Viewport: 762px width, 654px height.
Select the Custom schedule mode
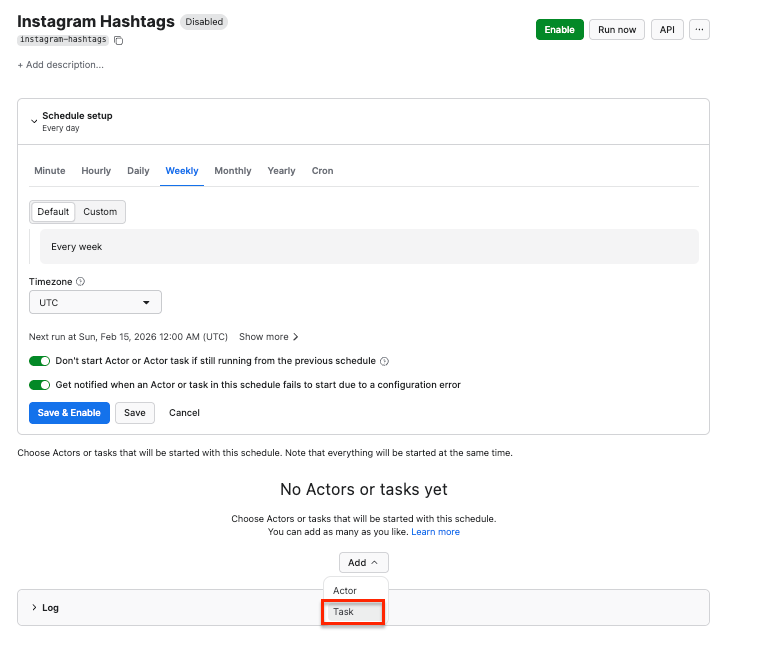[100, 212]
